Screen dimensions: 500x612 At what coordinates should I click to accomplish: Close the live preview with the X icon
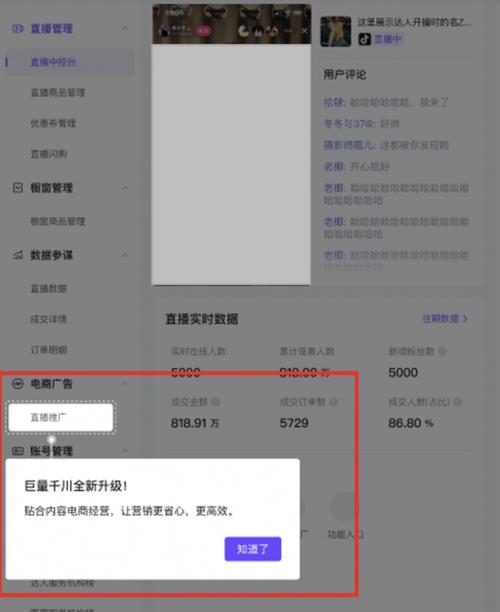(304, 30)
